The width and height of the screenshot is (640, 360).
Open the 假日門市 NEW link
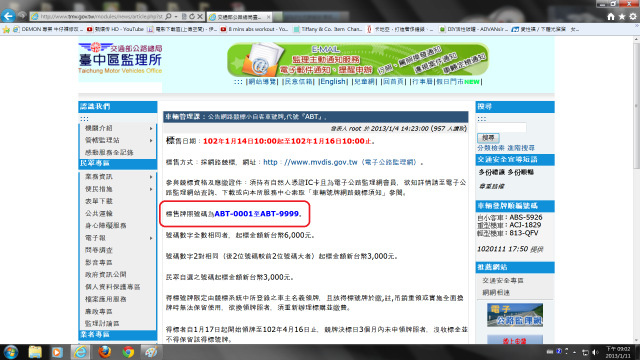[458, 82]
